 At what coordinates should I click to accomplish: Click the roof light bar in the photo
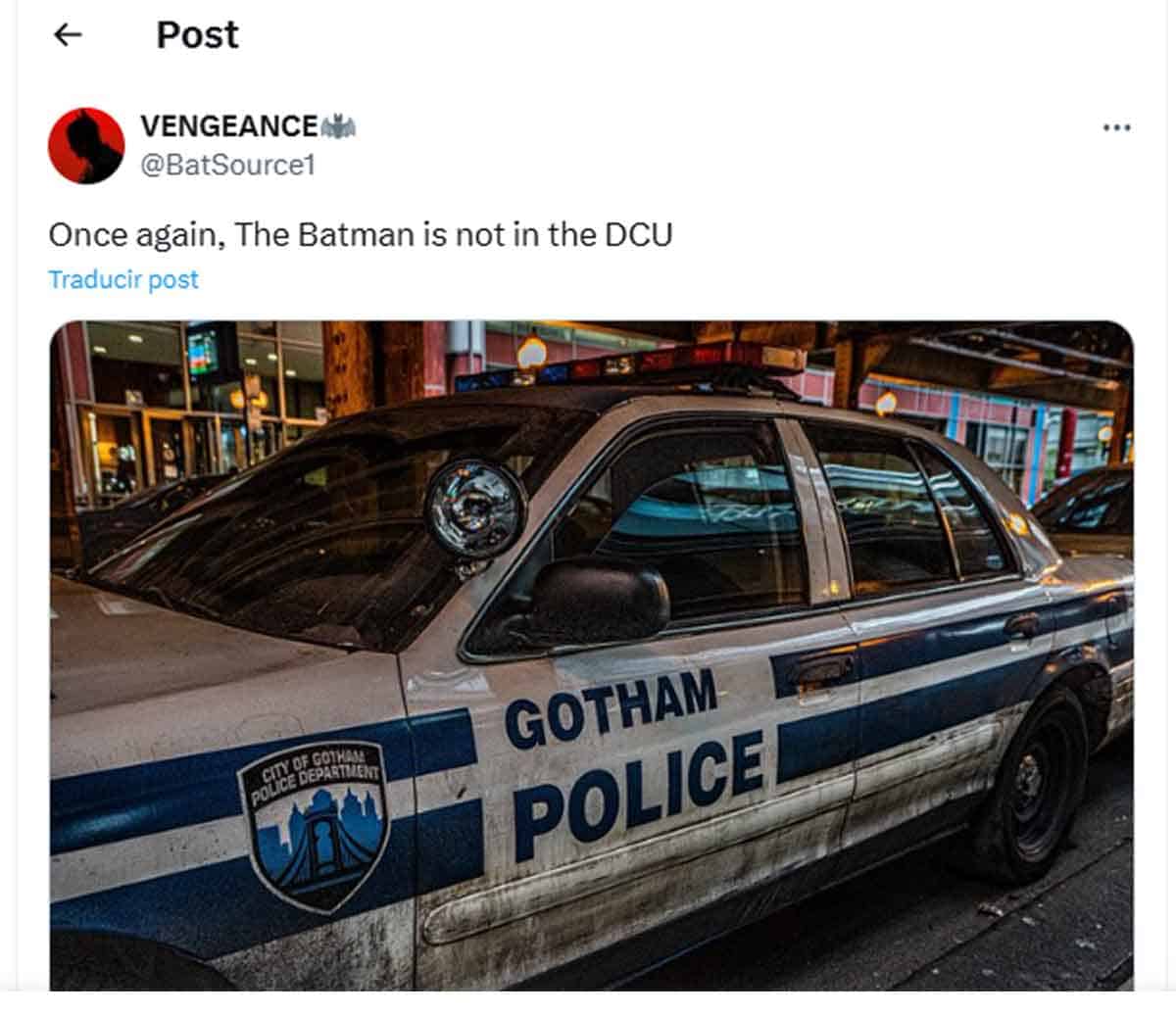pos(630,369)
